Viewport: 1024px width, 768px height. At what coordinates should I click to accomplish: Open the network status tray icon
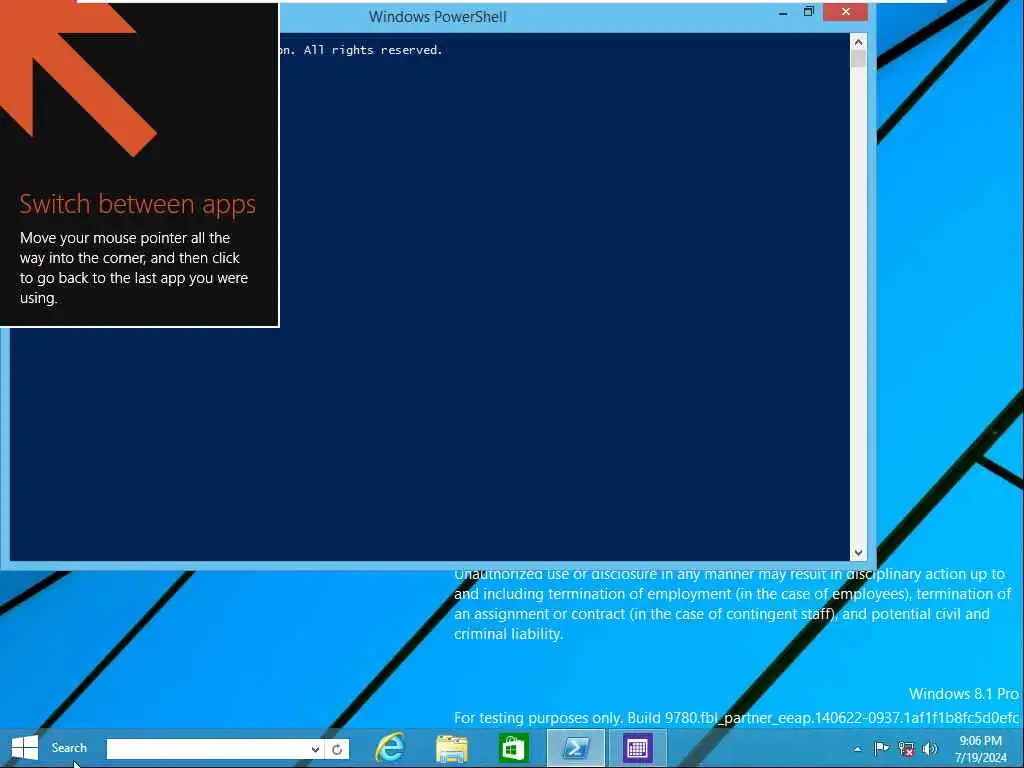(906, 749)
